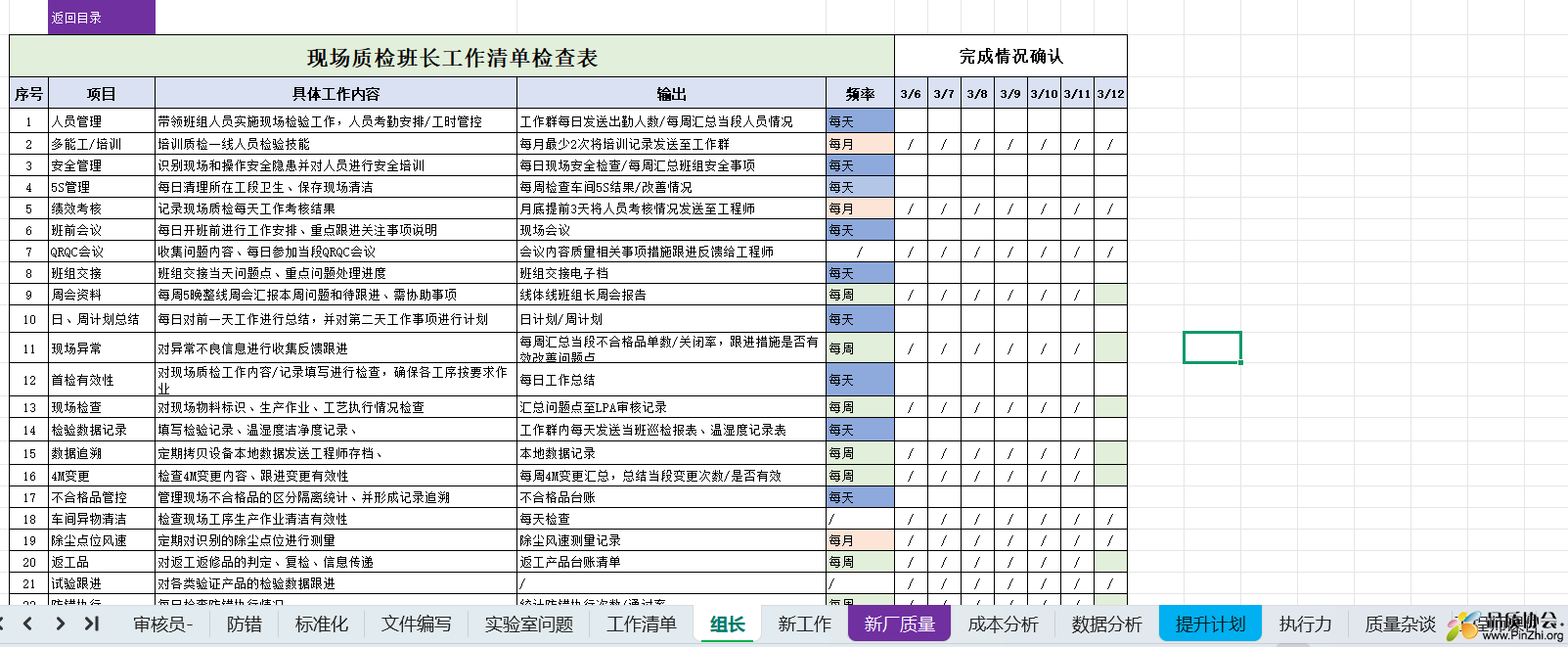Click the 3/12 date header
Screen dimensions: 1568x647
(x=1110, y=93)
